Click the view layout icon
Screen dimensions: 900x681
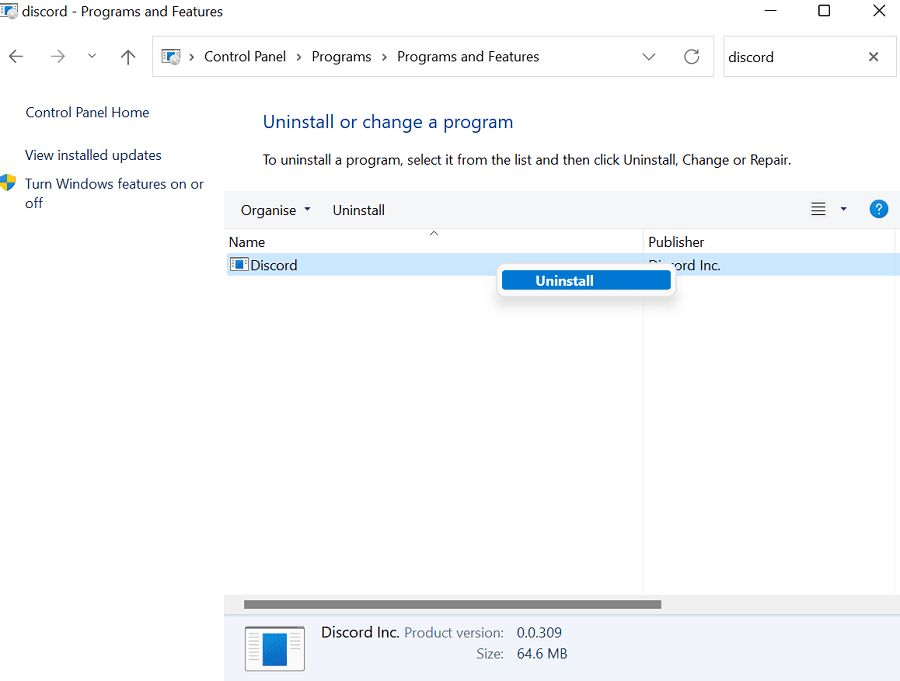point(818,209)
